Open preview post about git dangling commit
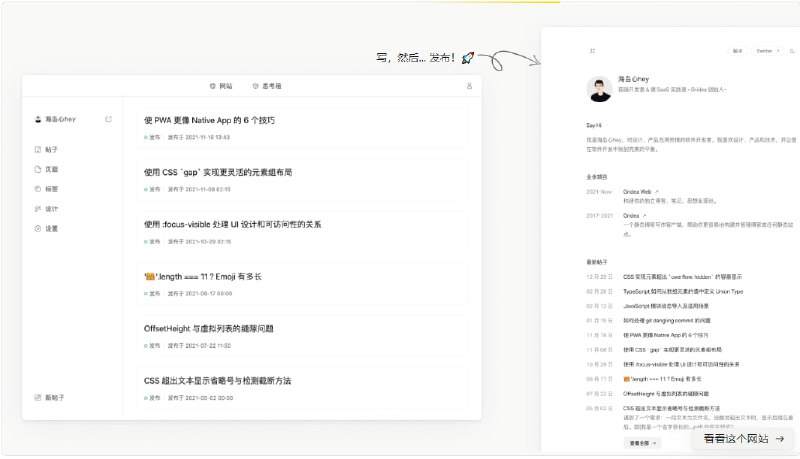The width and height of the screenshot is (800, 459). pyautogui.click(x=667, y=321)
